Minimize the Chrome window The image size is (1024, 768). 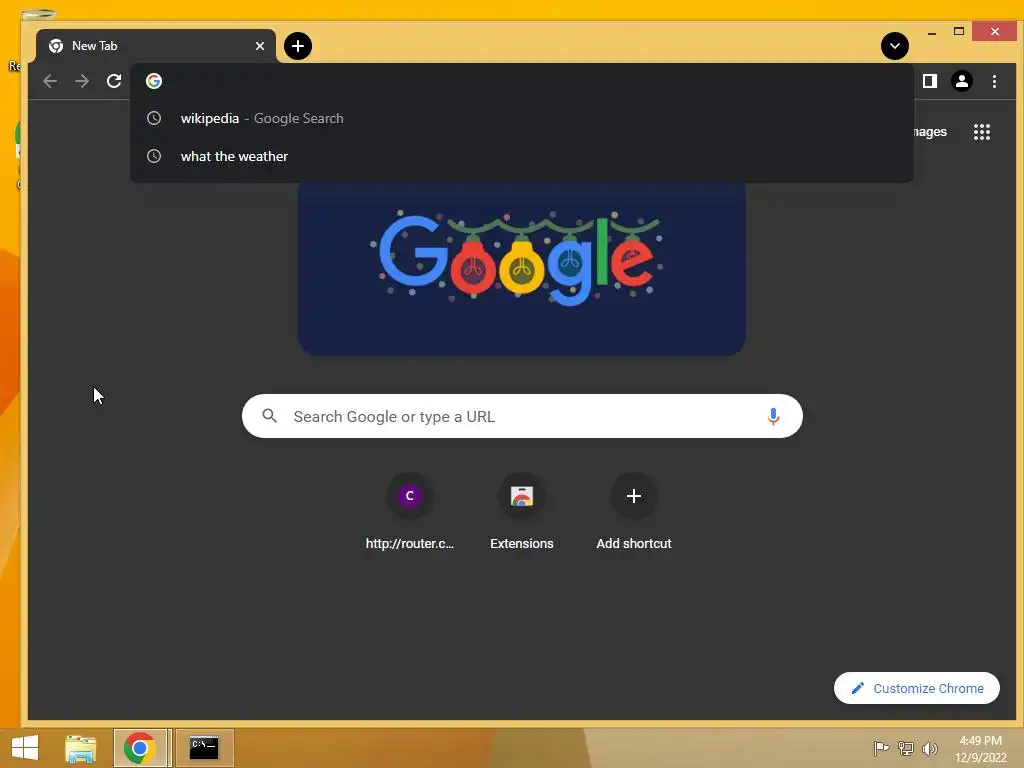coord(932,32)
